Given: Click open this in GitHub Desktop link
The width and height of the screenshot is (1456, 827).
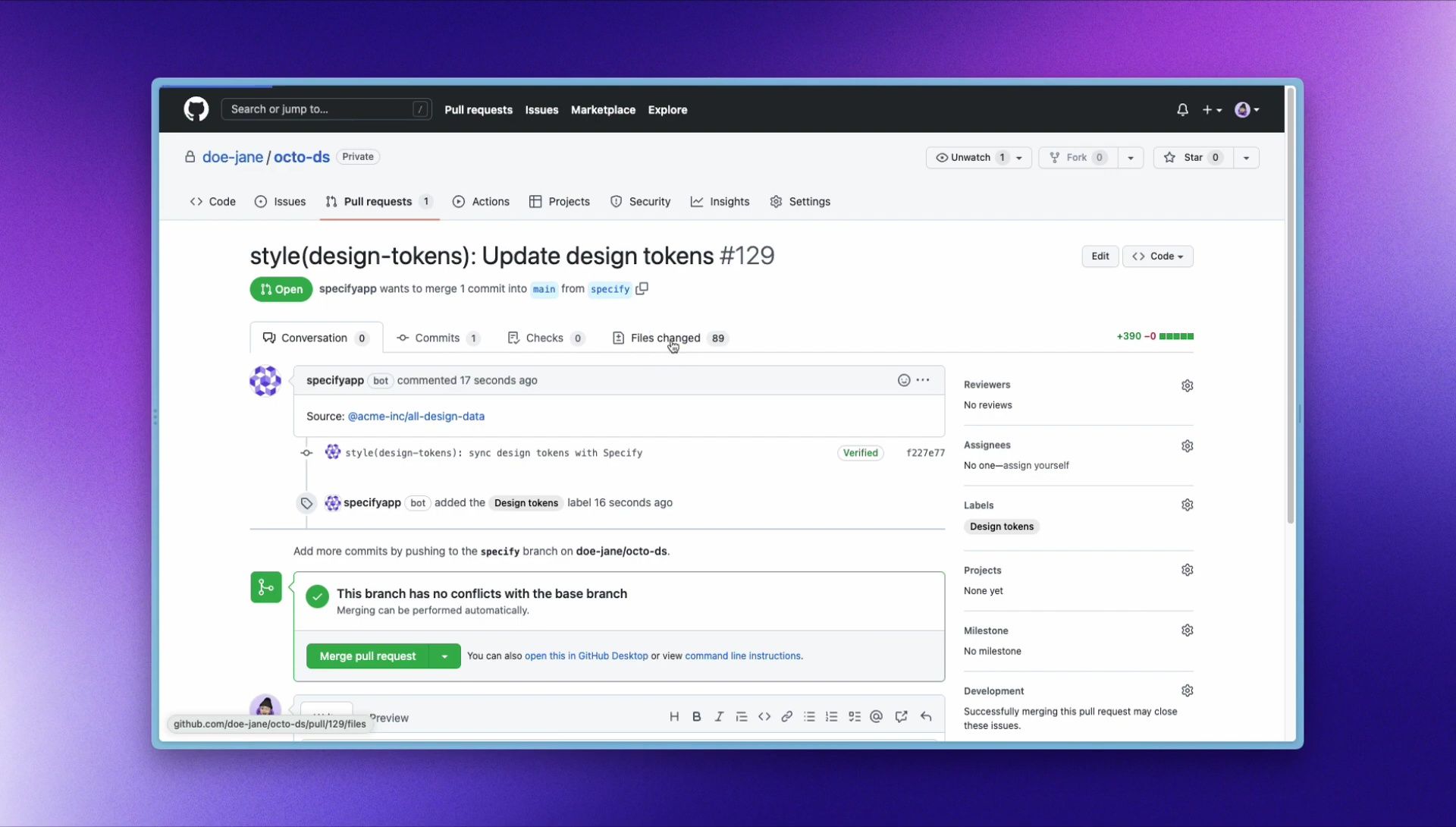Looking at the screenshot, I should 586,656.
